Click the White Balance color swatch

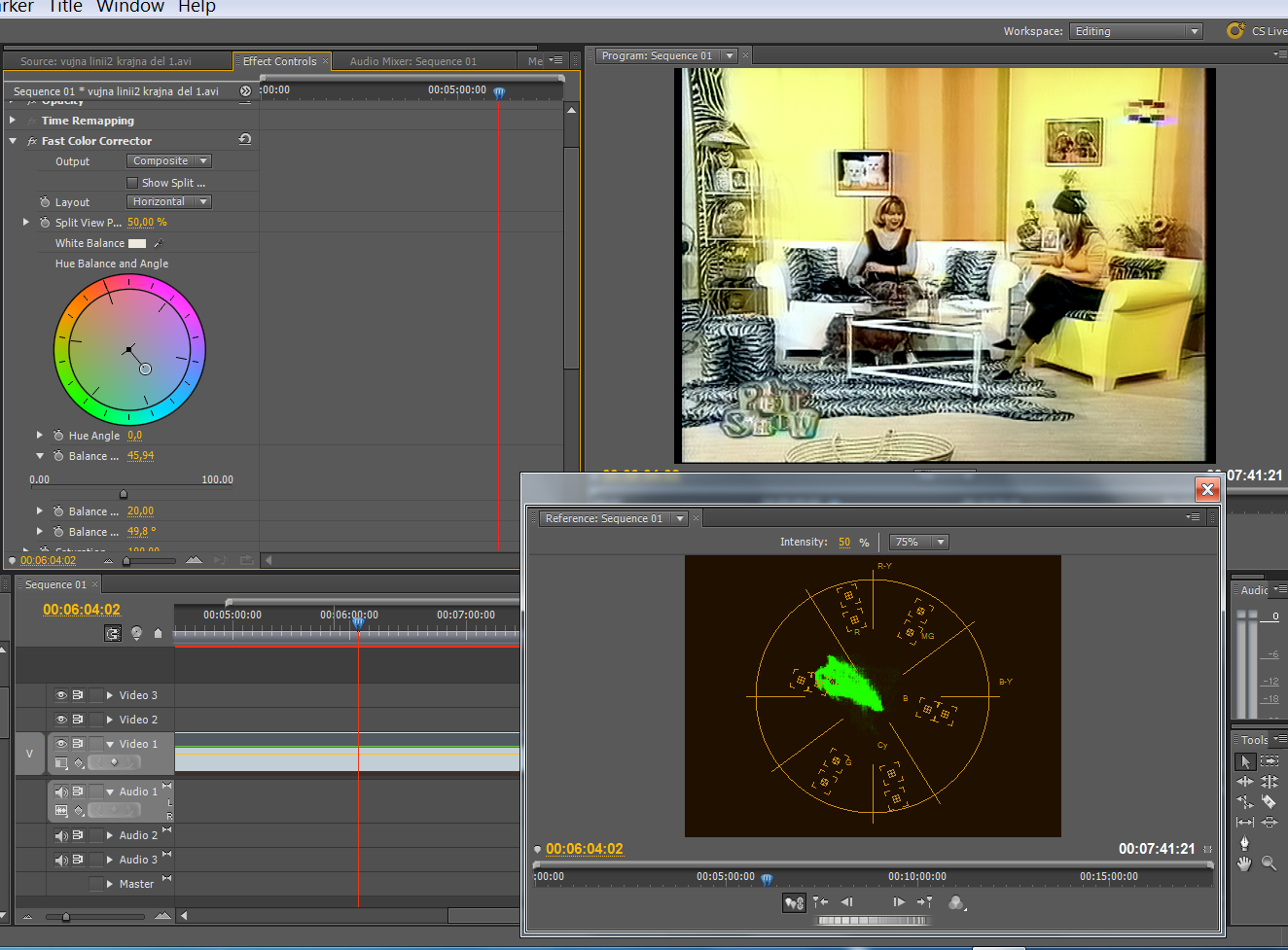pyautogui.click(x=137, y=243)
